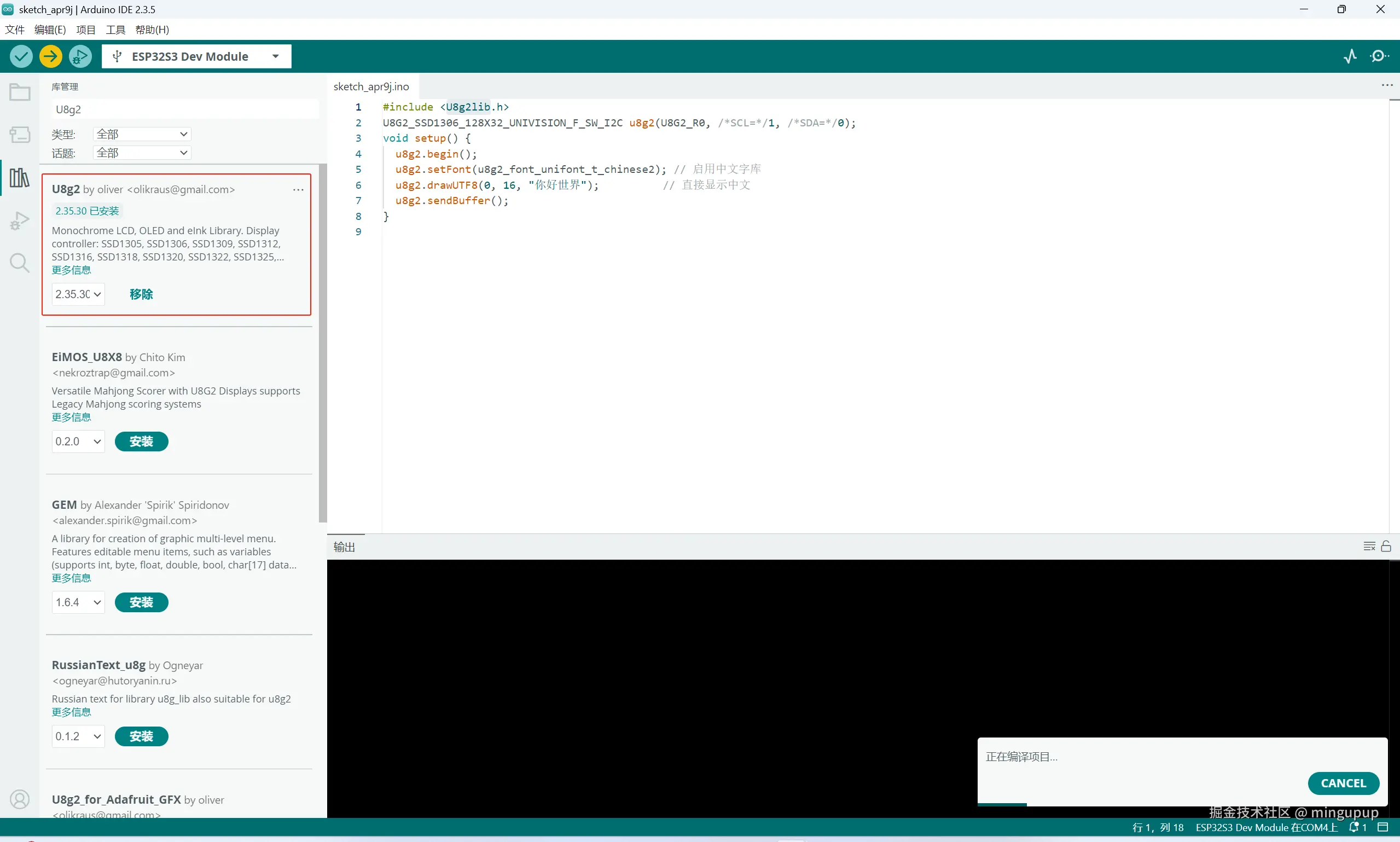The height and width of the screenshot is (842, 1400).
Task: Open the Serial Plotter icon
Action: pos(1350,56)
